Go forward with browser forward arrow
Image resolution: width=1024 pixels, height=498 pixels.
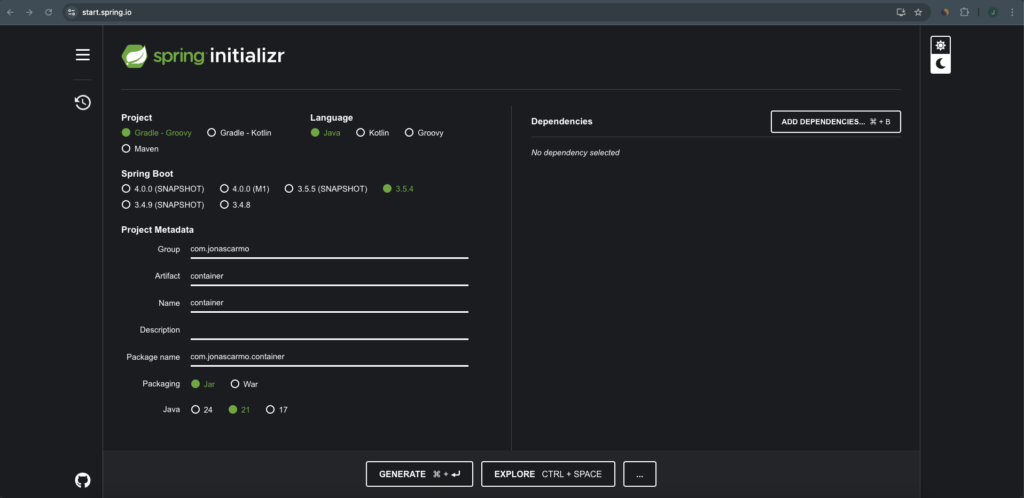coord(29,12)
